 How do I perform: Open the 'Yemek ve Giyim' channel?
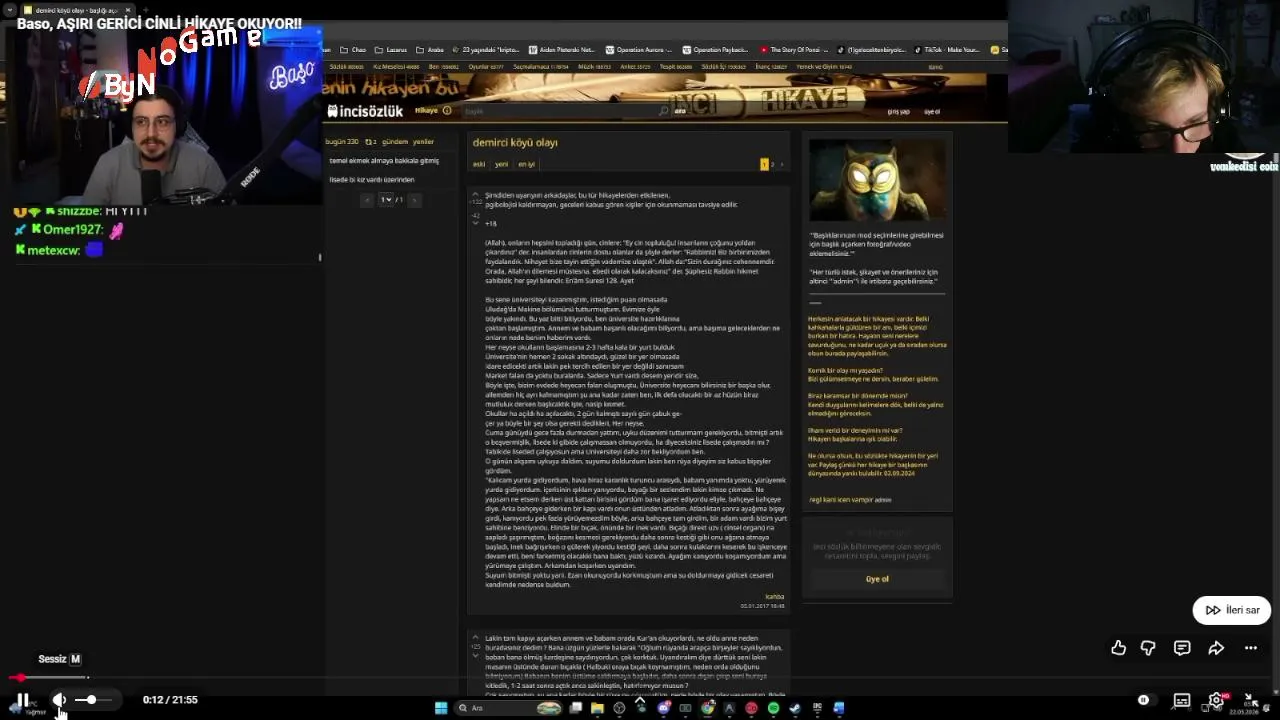point(824,67)
